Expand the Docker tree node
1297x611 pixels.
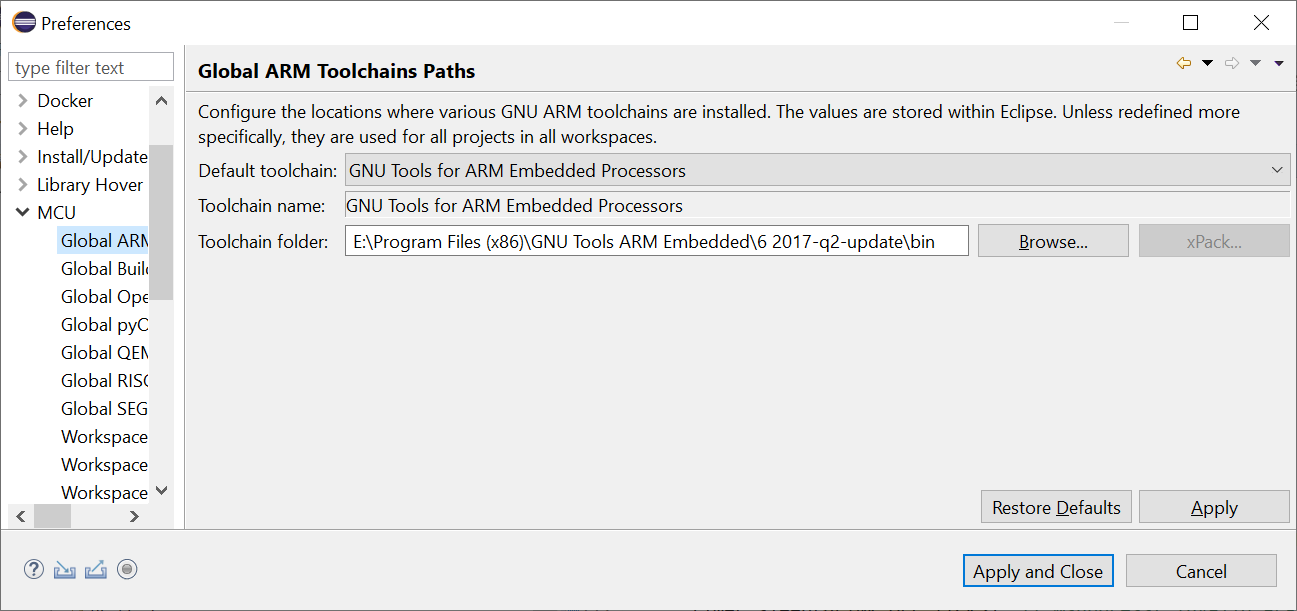point(22,100)
